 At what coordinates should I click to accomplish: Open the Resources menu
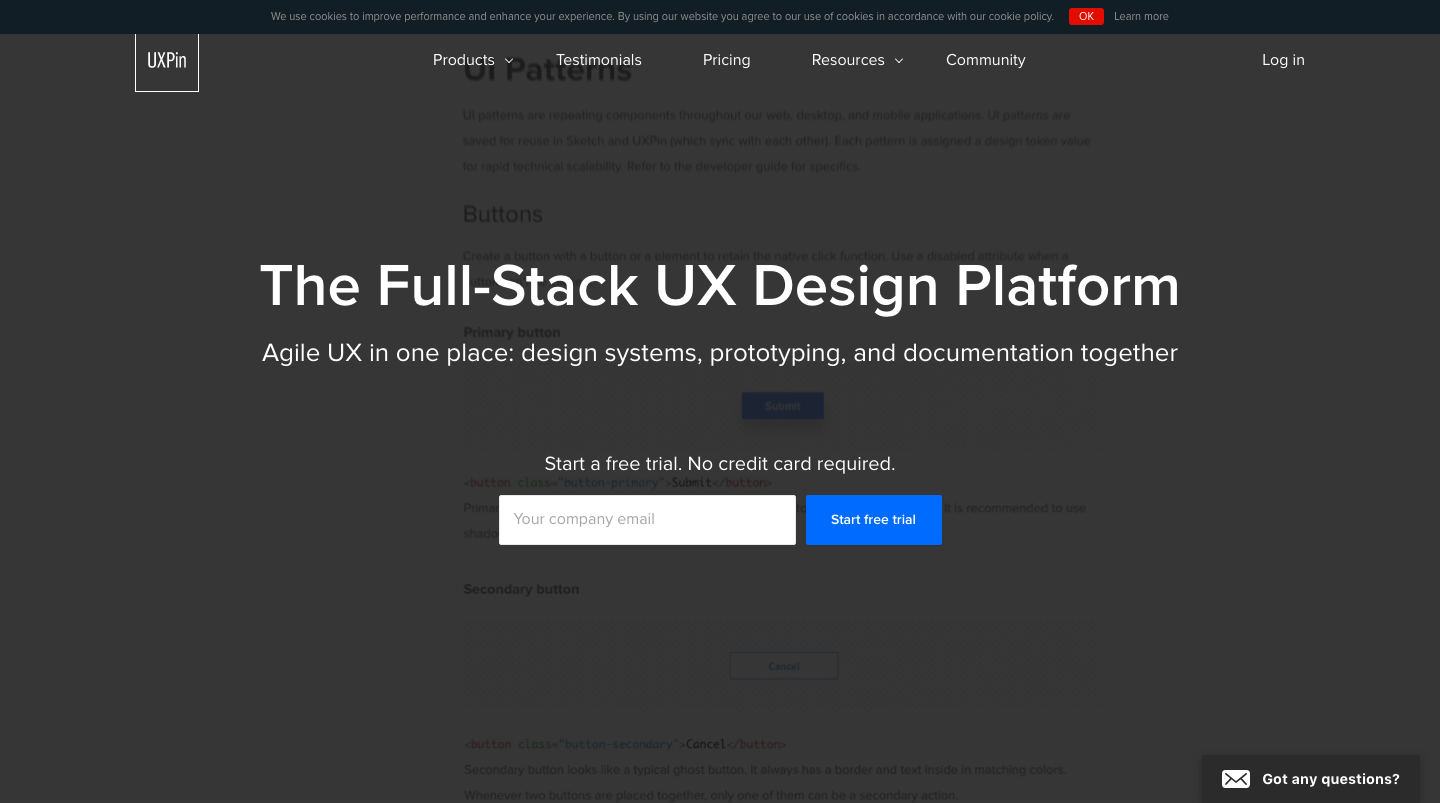point(848,60)
